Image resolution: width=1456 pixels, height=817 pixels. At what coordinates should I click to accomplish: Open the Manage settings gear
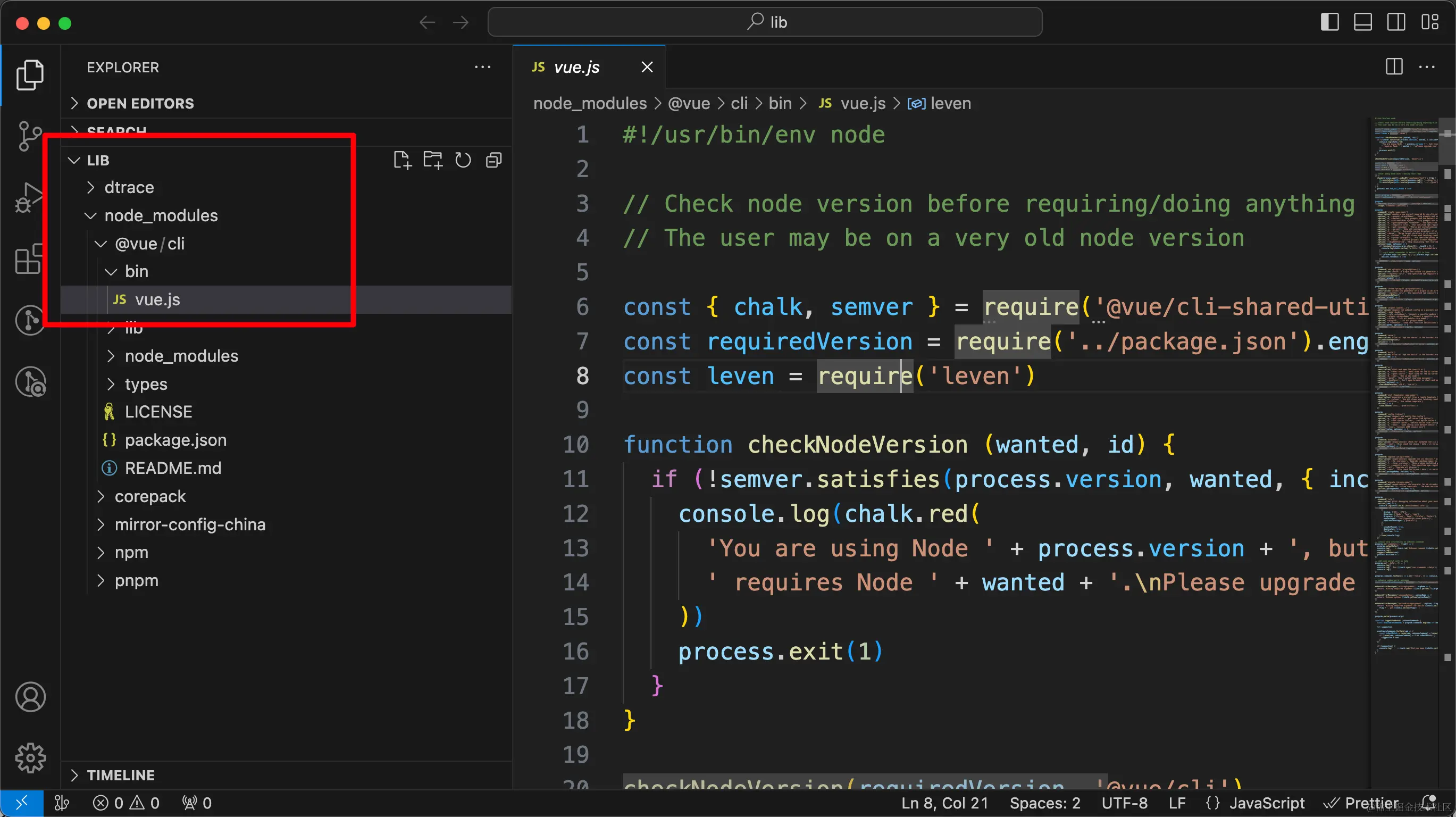pos(30,757)
